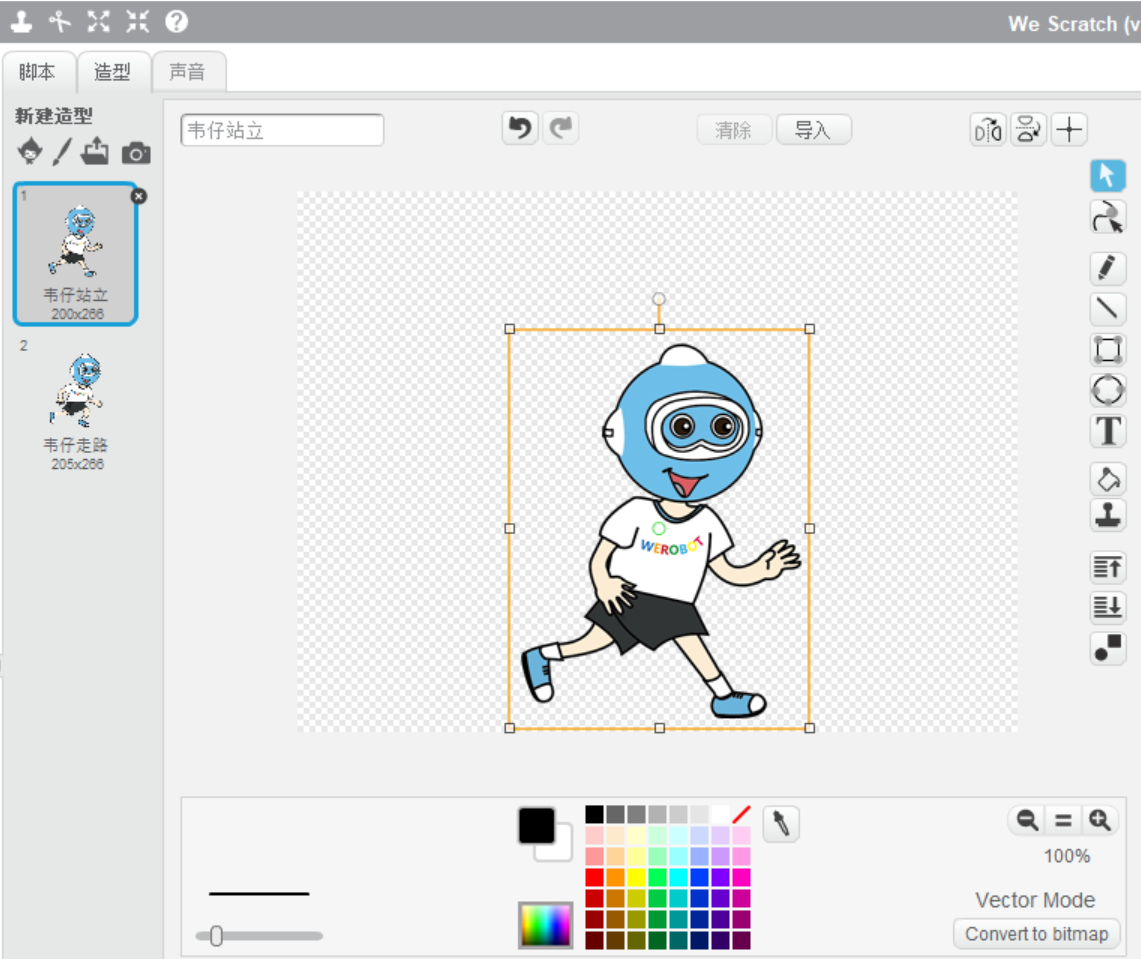Viewport: 1141px width, 959px height.
Task: Select the Line tool
Action: 1108,309
